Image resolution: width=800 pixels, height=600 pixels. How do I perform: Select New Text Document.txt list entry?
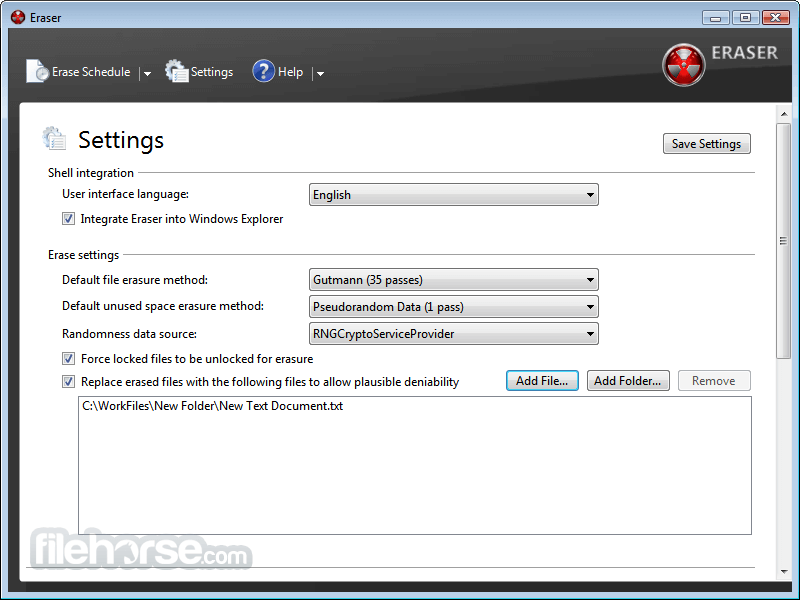pos(212,406)
